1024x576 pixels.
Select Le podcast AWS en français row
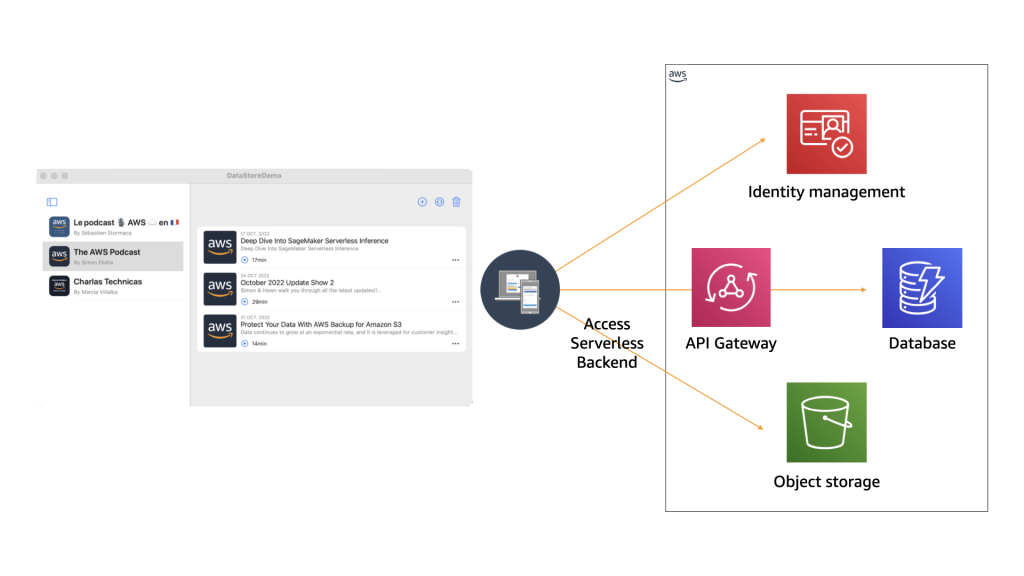(113, 227)
